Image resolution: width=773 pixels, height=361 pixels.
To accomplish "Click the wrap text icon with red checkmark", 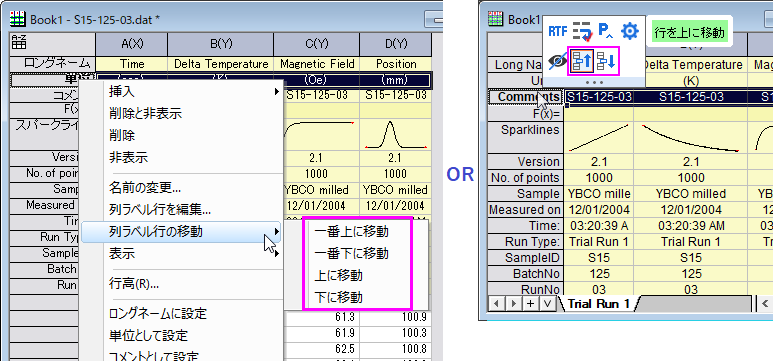I will pos(582,32).
